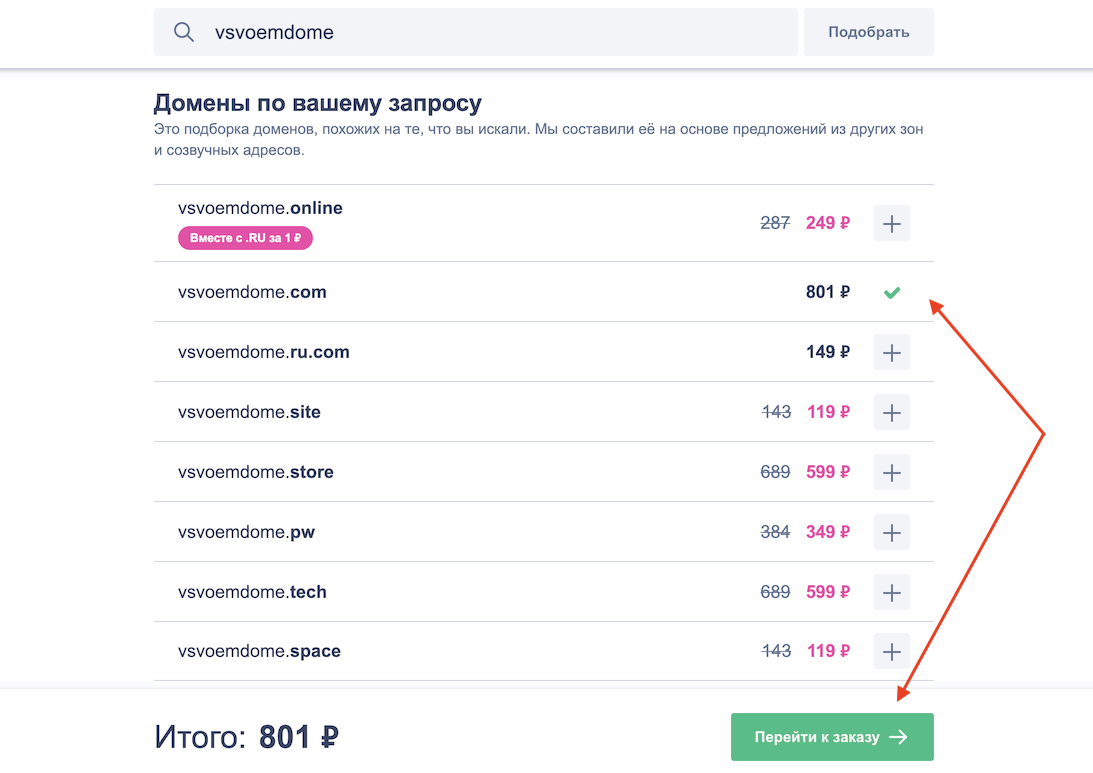The height and width of the screenshot is (773, 1093).
Task: Click the Итого 801 ₽ total
Action: click(x=246, y=738)
